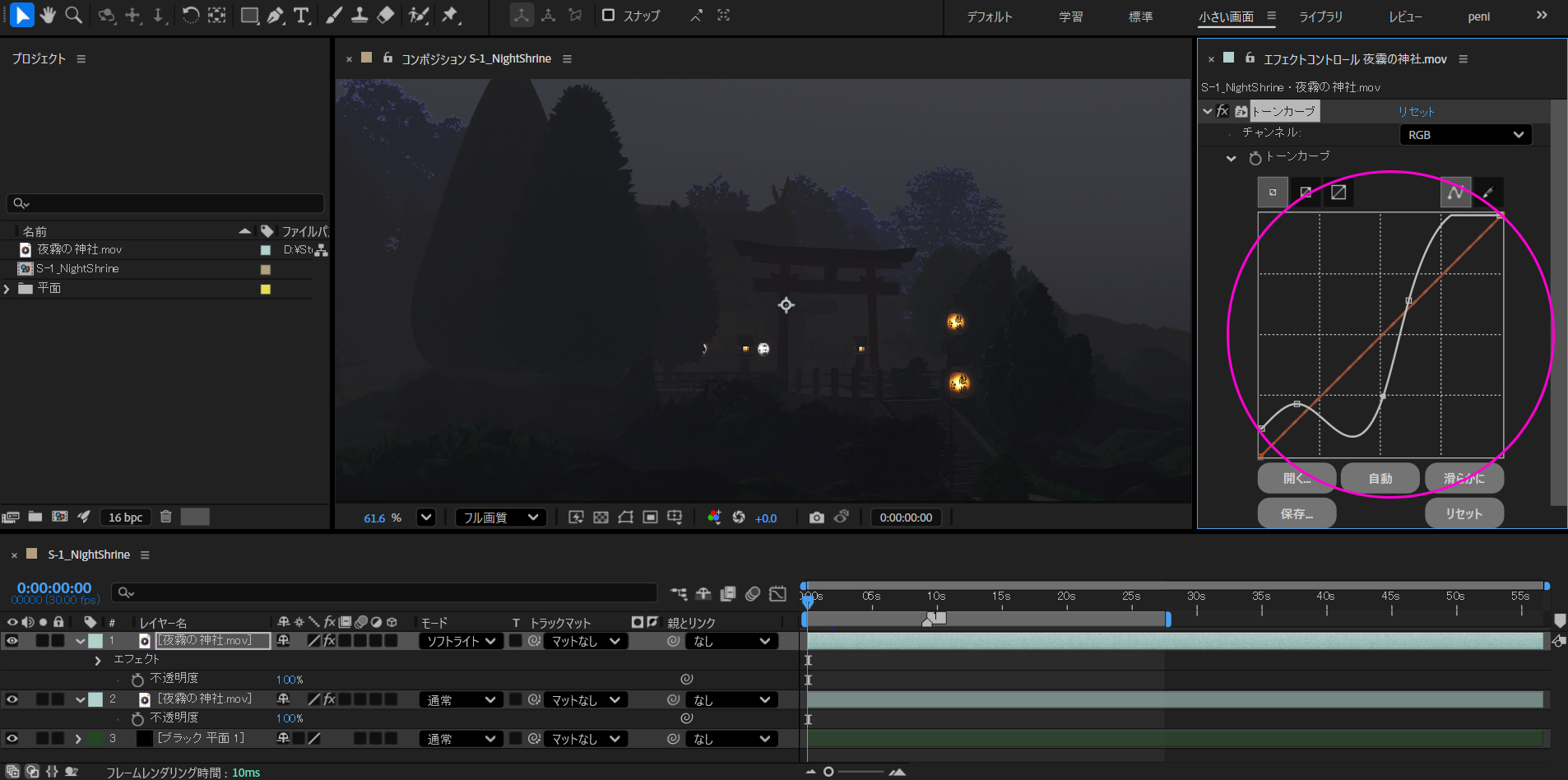
Task: Switch to the ライブラリ workspace
Action: click(1320, 16)
